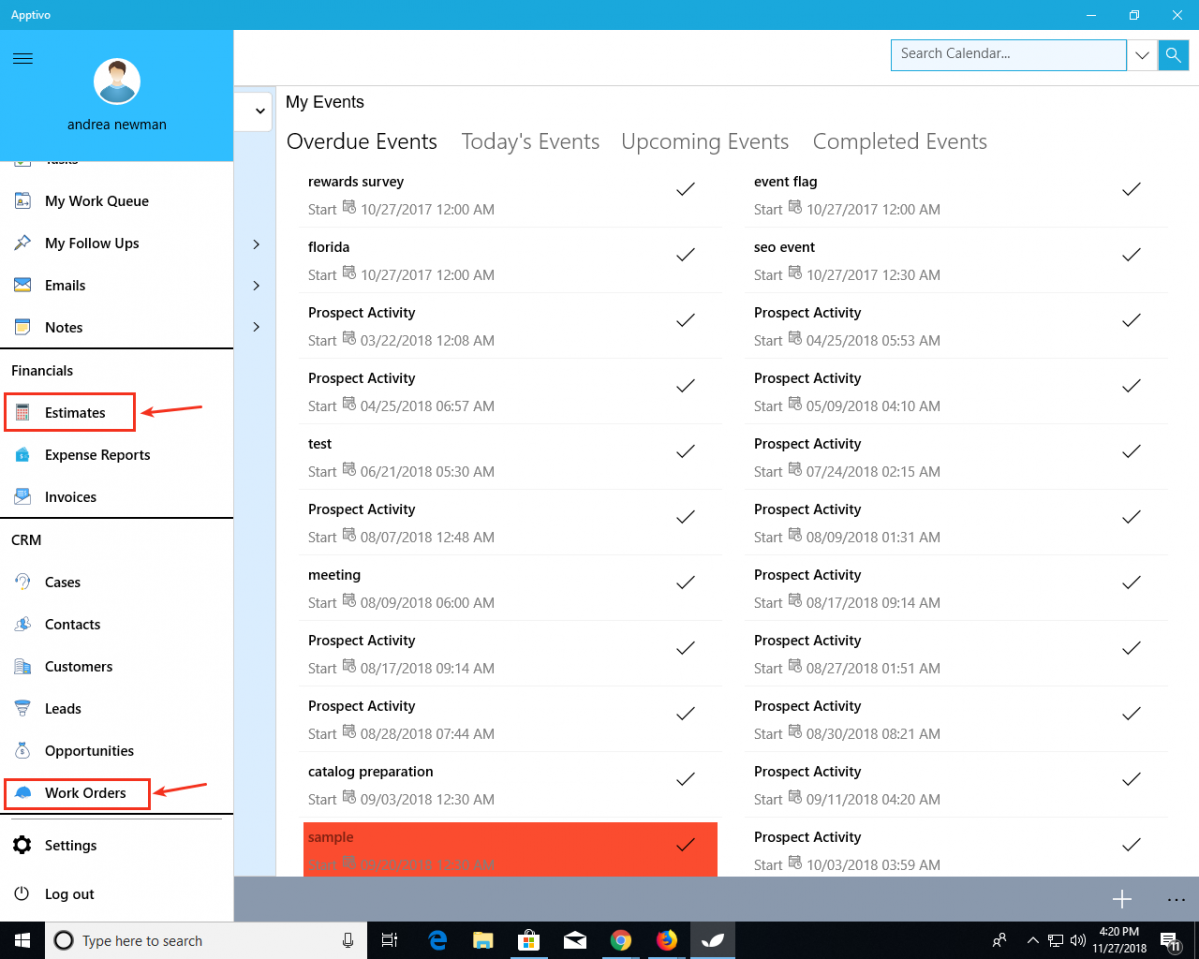1199x959 pixels.
Task: Click the plus icon to add event
Action: (1122, 900)
